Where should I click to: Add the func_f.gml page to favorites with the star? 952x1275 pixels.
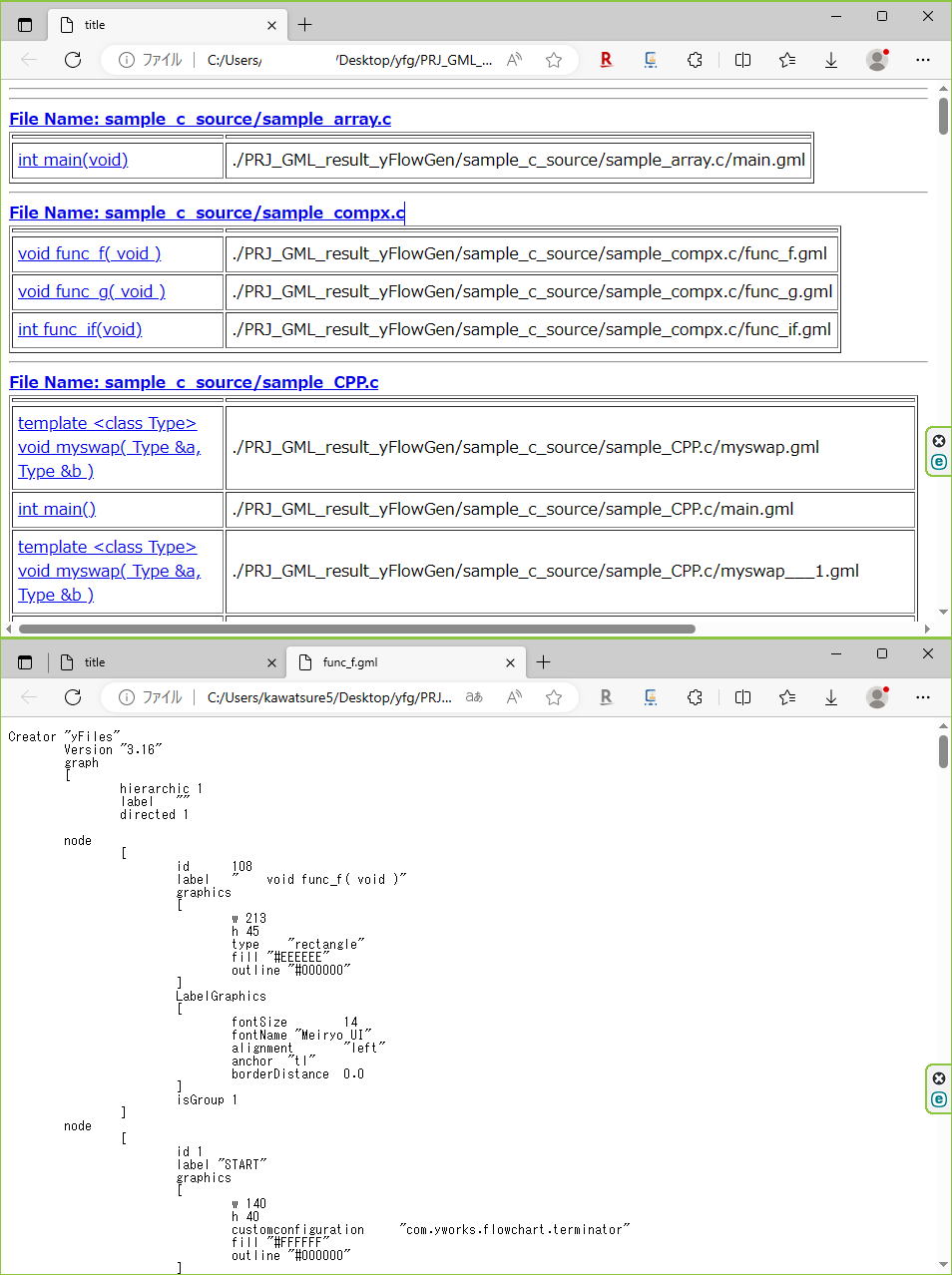pos(554,697)
